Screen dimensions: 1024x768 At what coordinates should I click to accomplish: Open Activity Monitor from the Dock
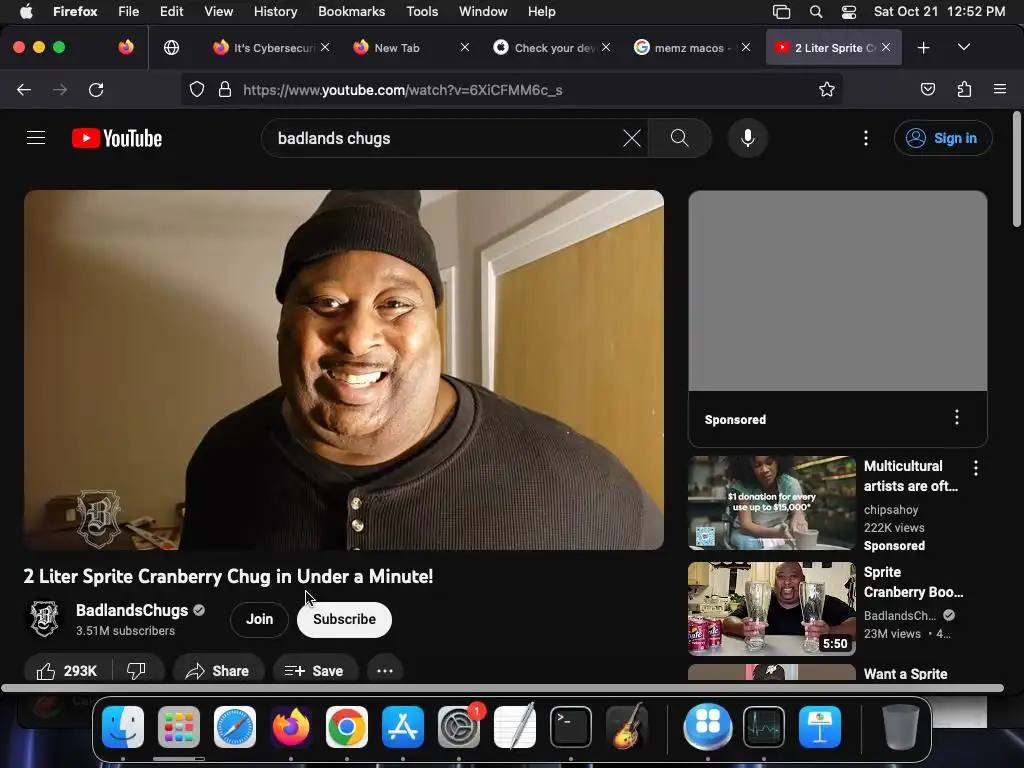pyautogui.click(x=764, y=726)
